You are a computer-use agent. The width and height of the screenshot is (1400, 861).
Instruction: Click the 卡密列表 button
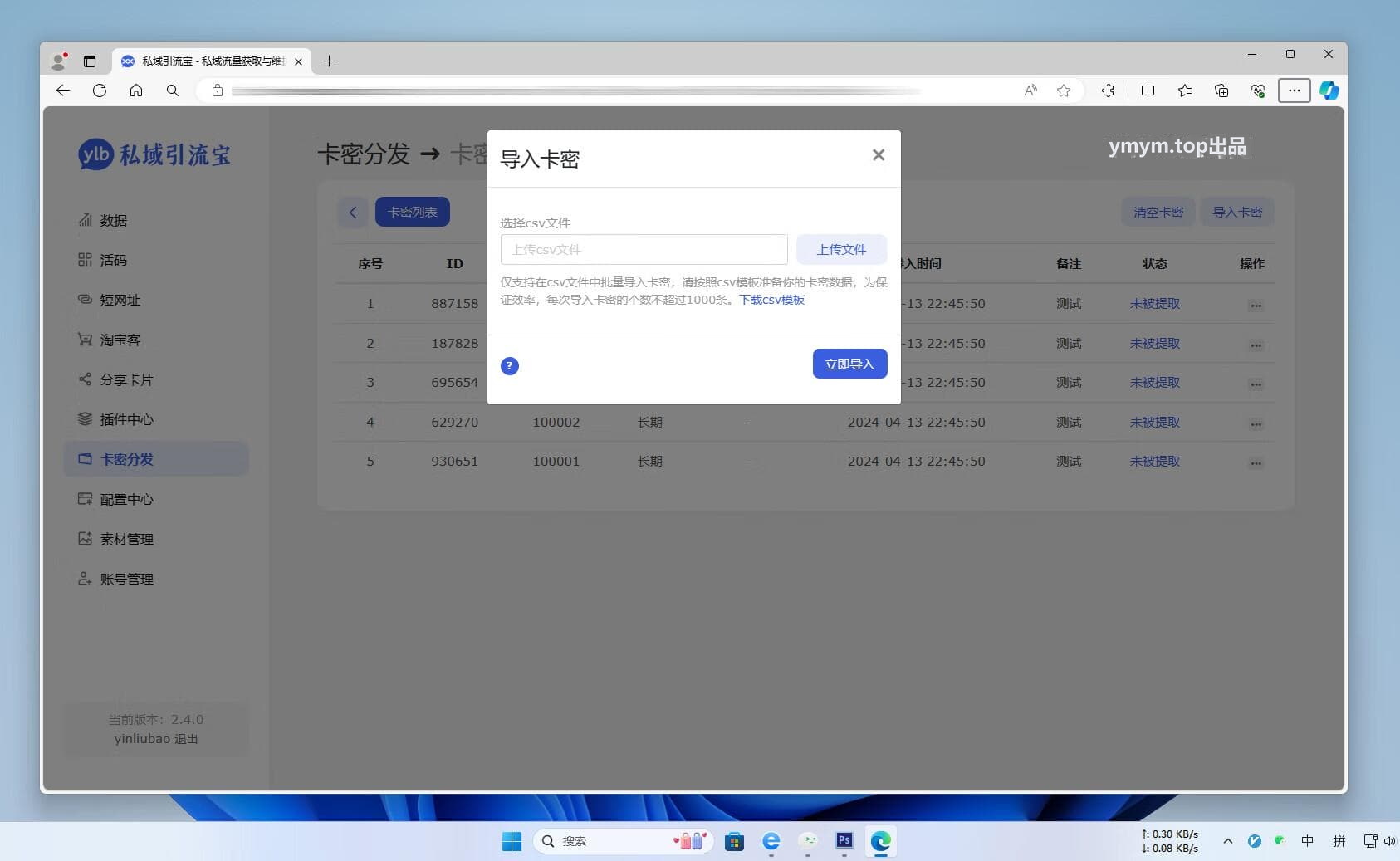413,212
